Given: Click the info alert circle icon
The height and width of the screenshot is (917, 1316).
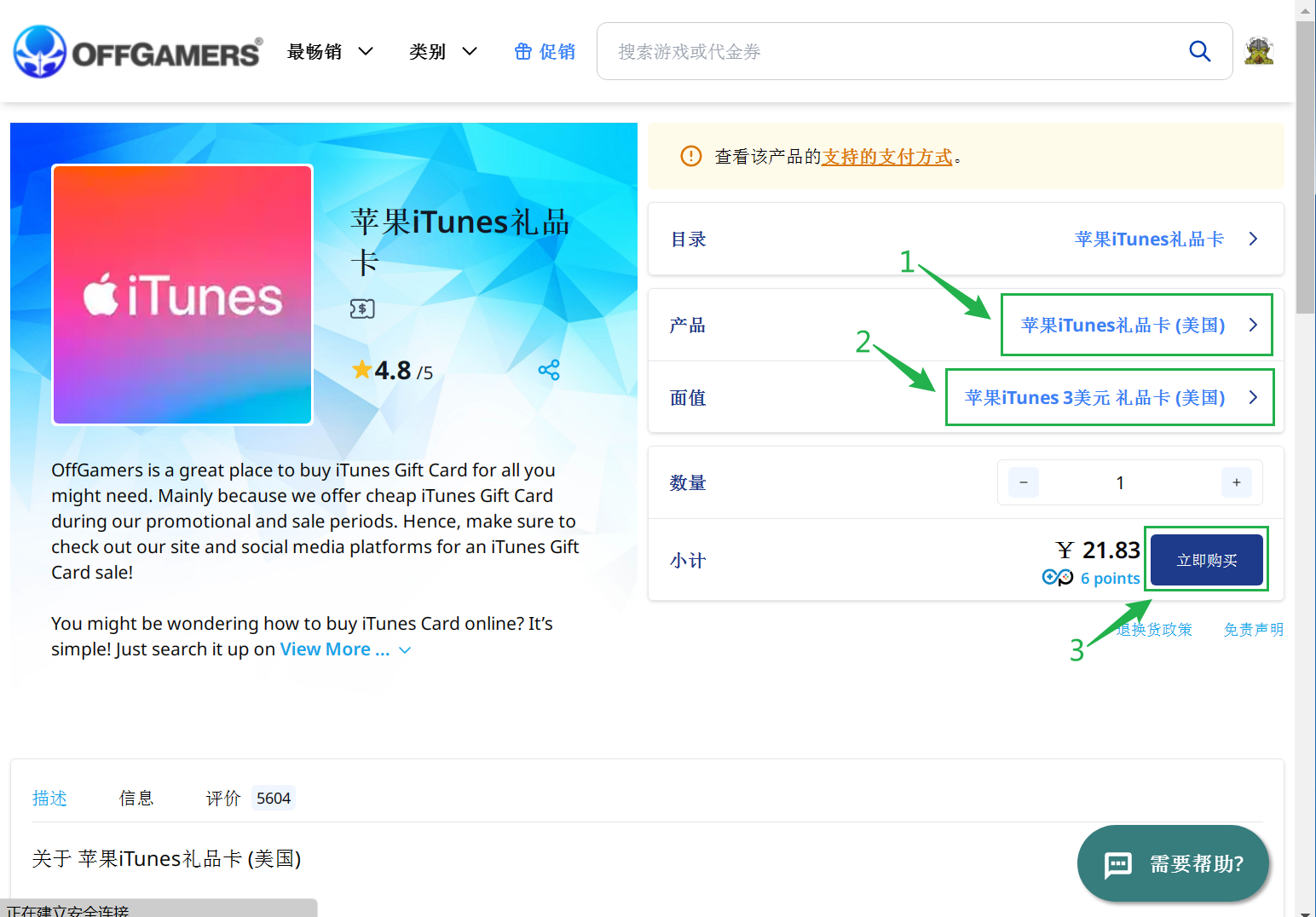Looking at the screenshot, I should tap(690, 156).
